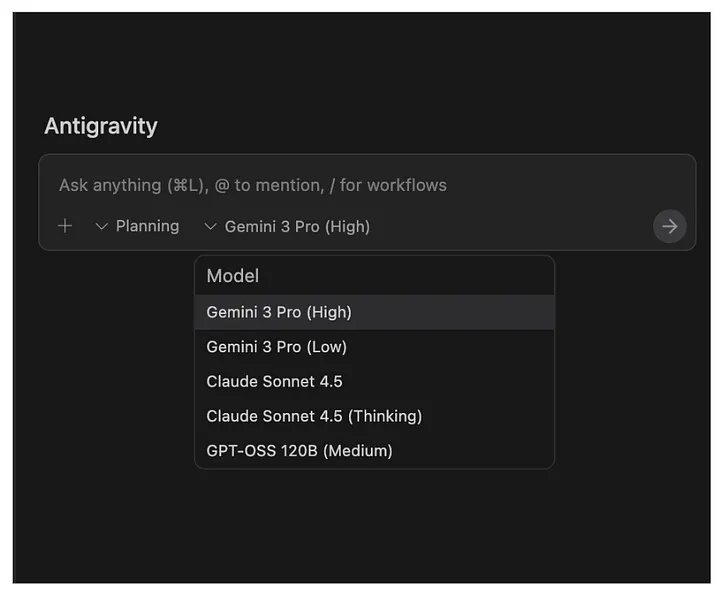Choose Gemini 3 Pro (Low) model
The width and height of the screenshot is (720, 597).
(277, 347)
